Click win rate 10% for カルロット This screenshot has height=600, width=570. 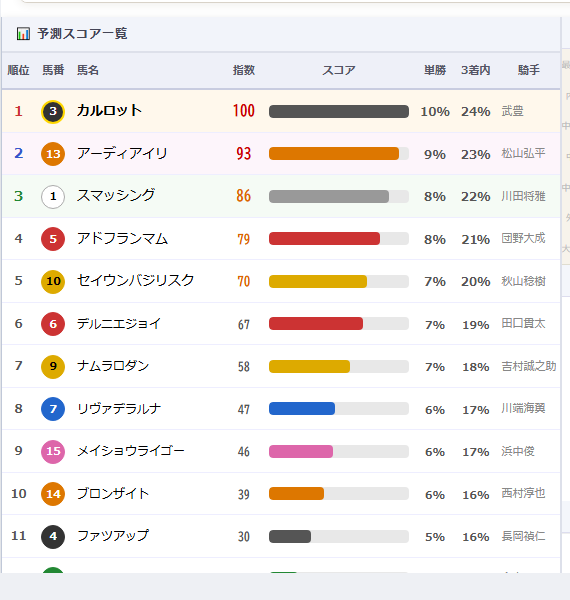(x=435, y=112)
